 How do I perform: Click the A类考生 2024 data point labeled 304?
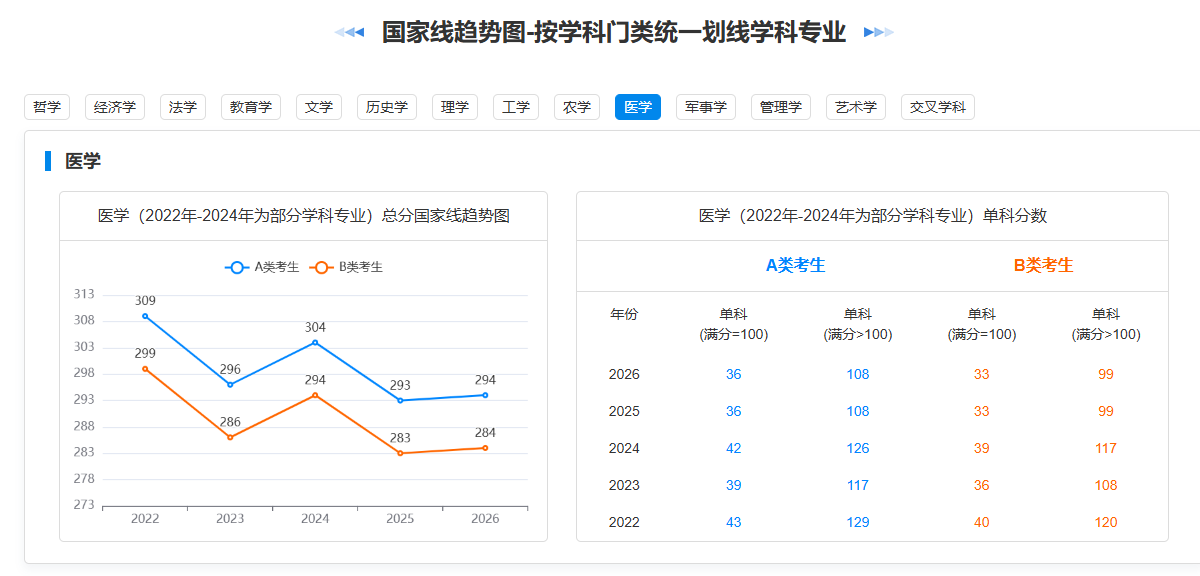315,342
